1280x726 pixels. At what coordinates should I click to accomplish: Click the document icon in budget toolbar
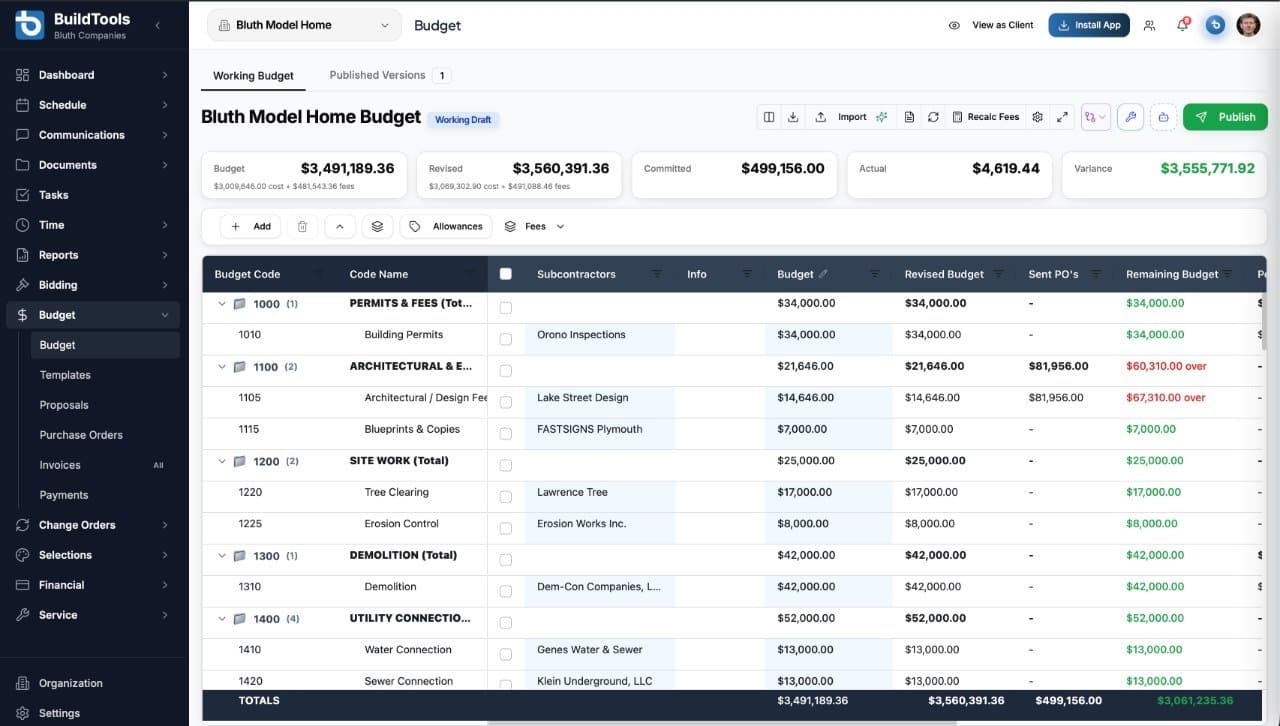point(909,117)
